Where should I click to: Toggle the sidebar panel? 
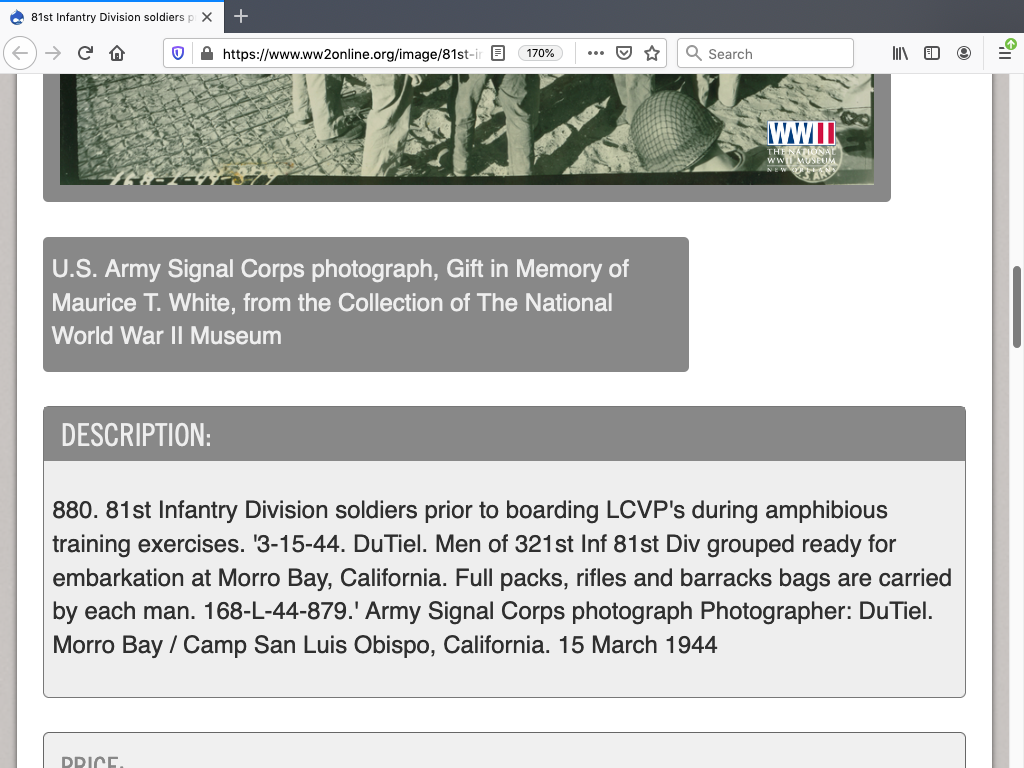tap(932, 53)
